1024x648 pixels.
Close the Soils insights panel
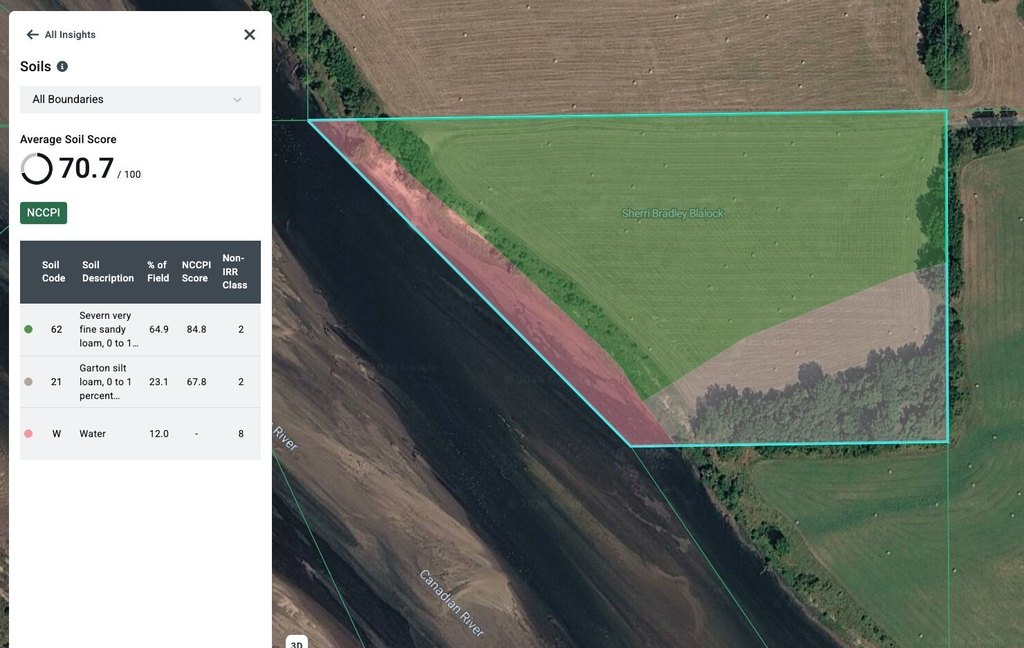(249, 35)
